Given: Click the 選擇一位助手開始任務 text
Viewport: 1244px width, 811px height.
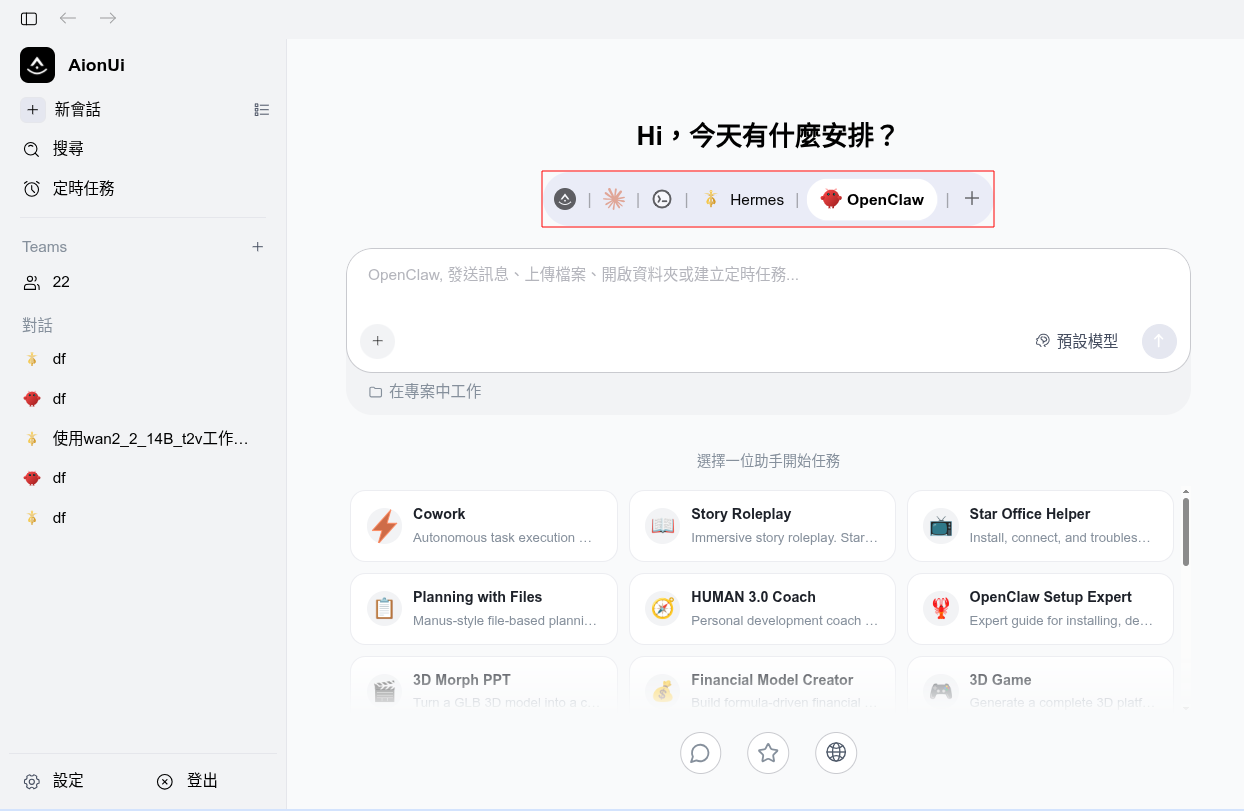Looking at the screenshot, I should coord(768,461).
